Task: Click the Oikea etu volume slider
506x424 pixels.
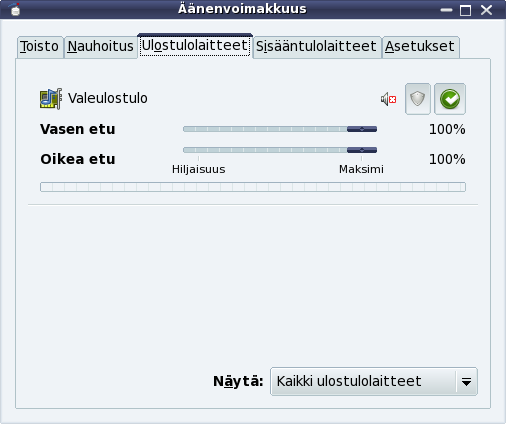Action: [280, 150]
